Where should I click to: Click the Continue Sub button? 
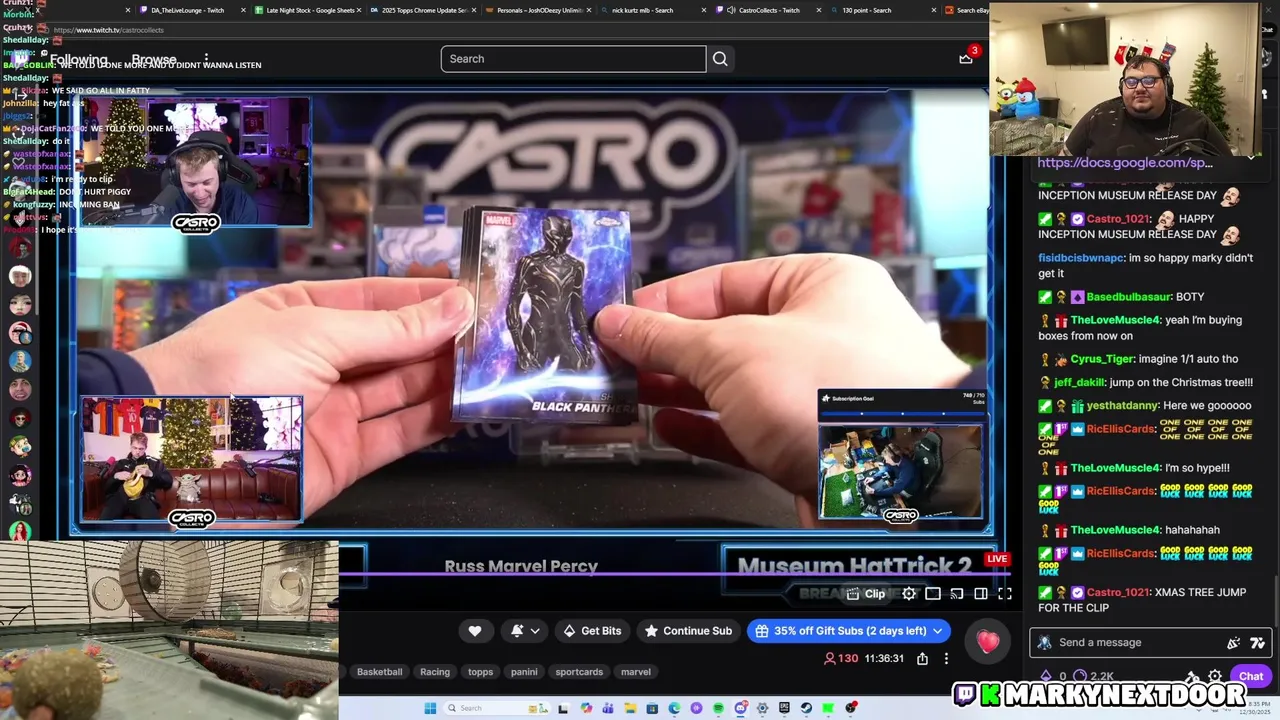click(x=688, y=631)
